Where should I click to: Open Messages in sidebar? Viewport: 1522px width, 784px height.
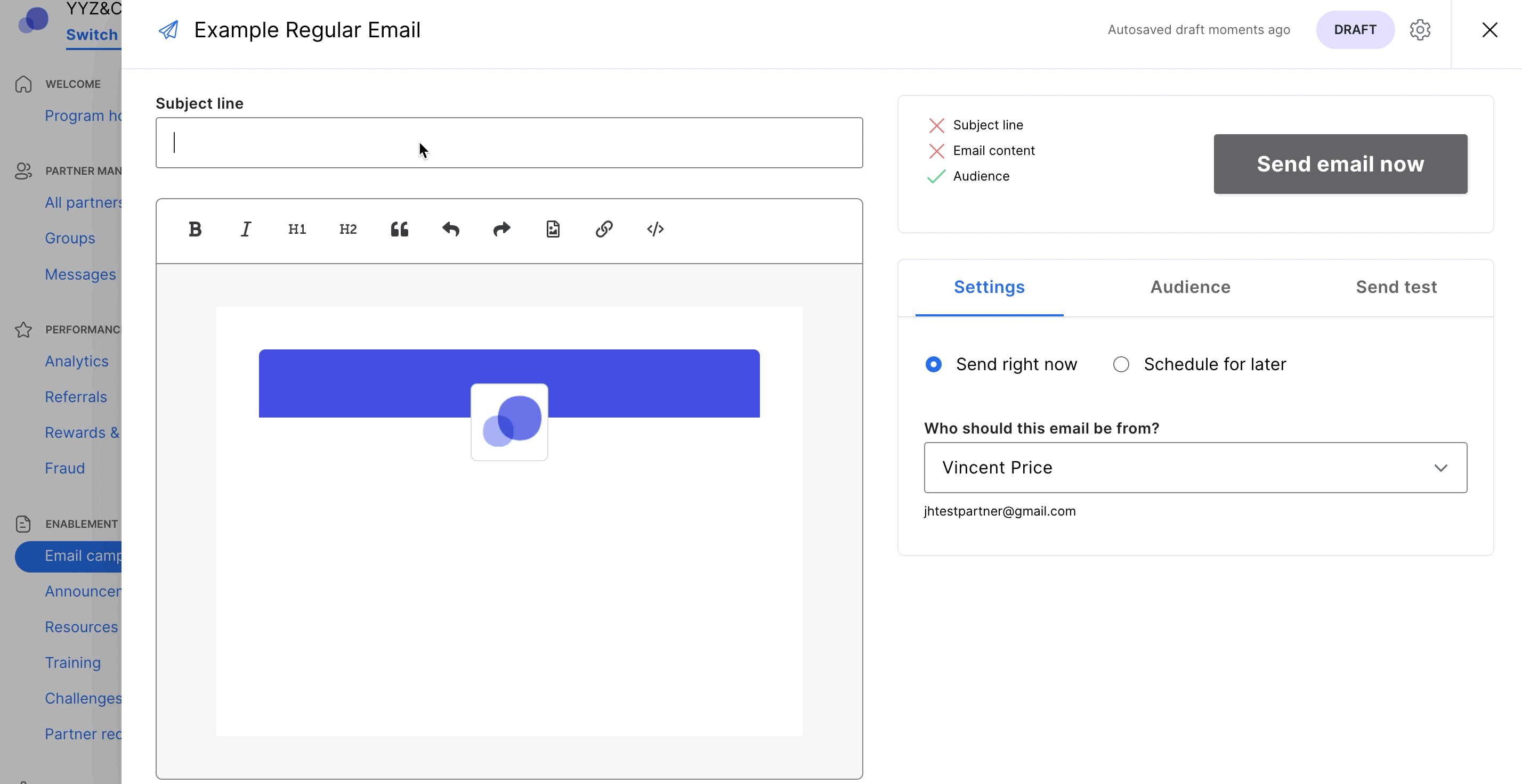pos(80,274)
